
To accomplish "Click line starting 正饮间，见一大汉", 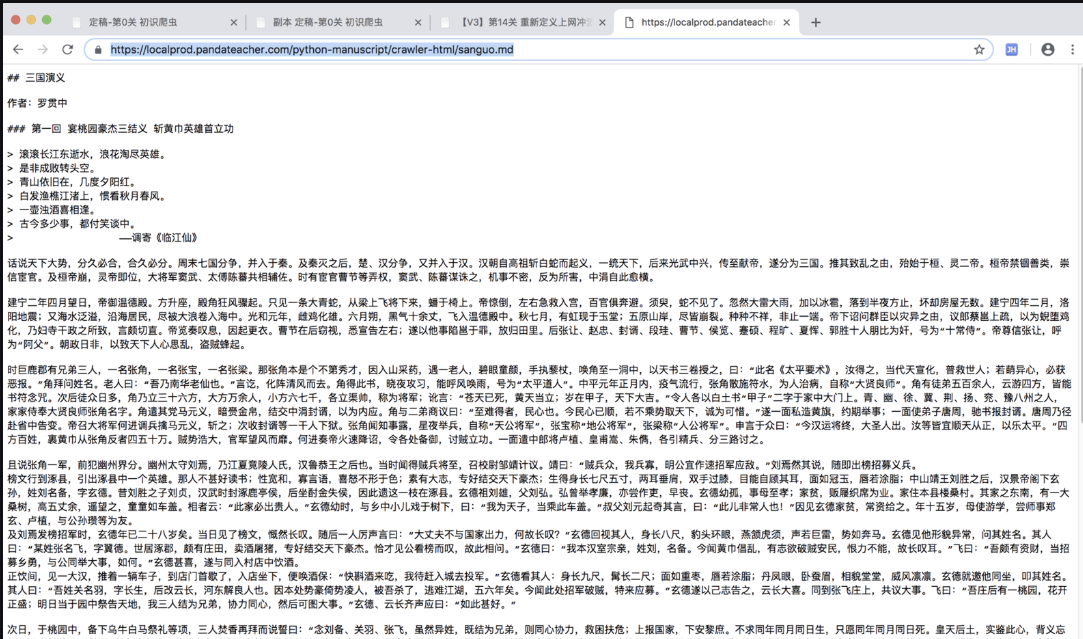I will pyautogui.click(x=539, y=589).
